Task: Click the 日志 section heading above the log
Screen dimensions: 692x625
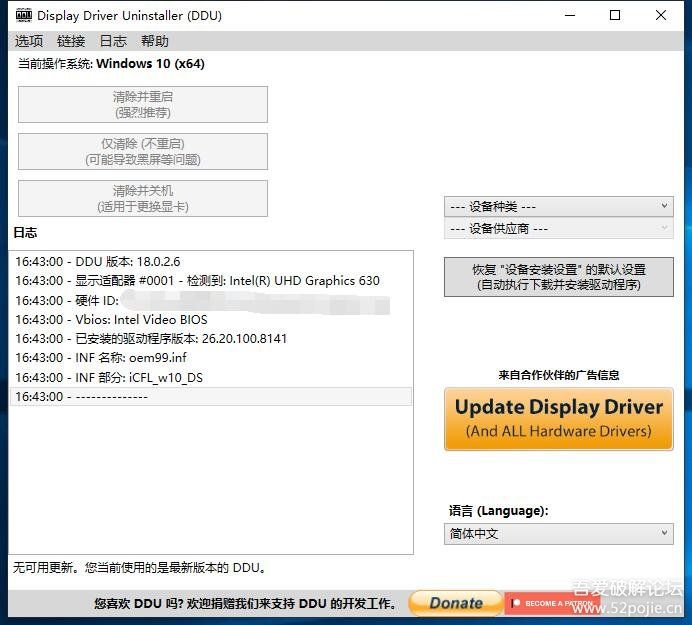Action: click(x=25, y=233)
